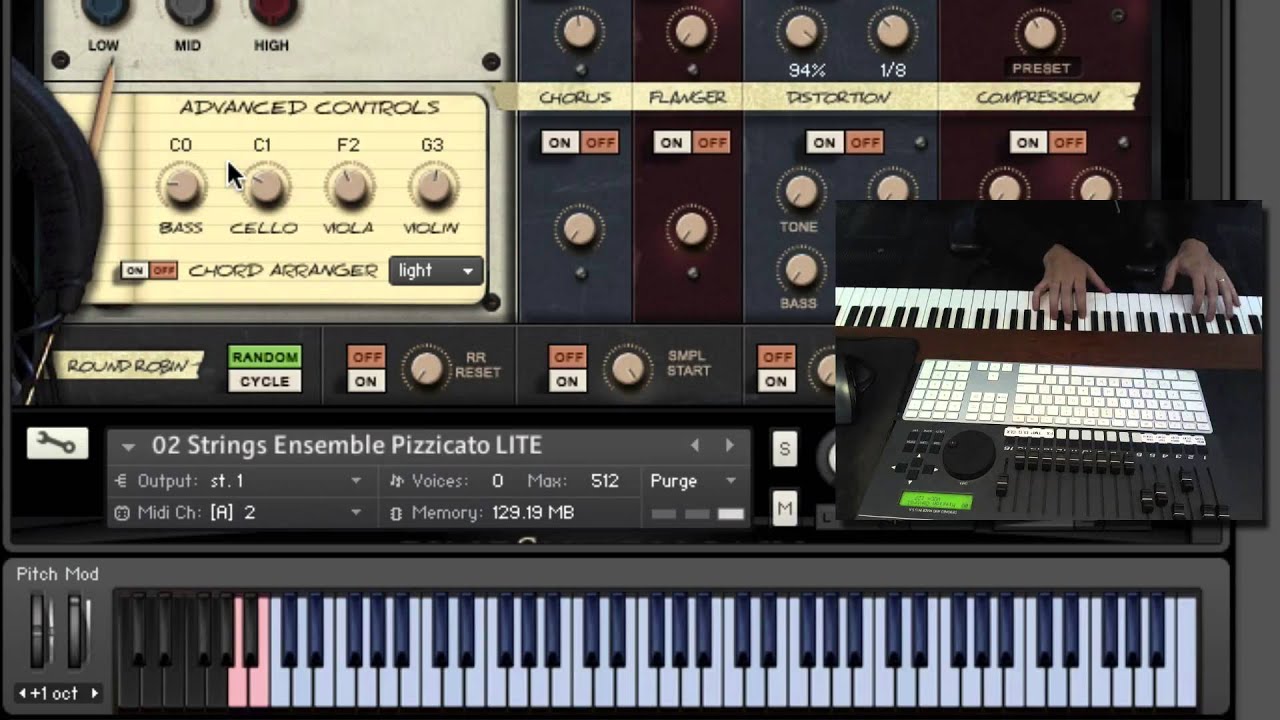This screenshot has width=1280, height=720.
Task: Mute the instrument with the M button
Action: point(785,510)
